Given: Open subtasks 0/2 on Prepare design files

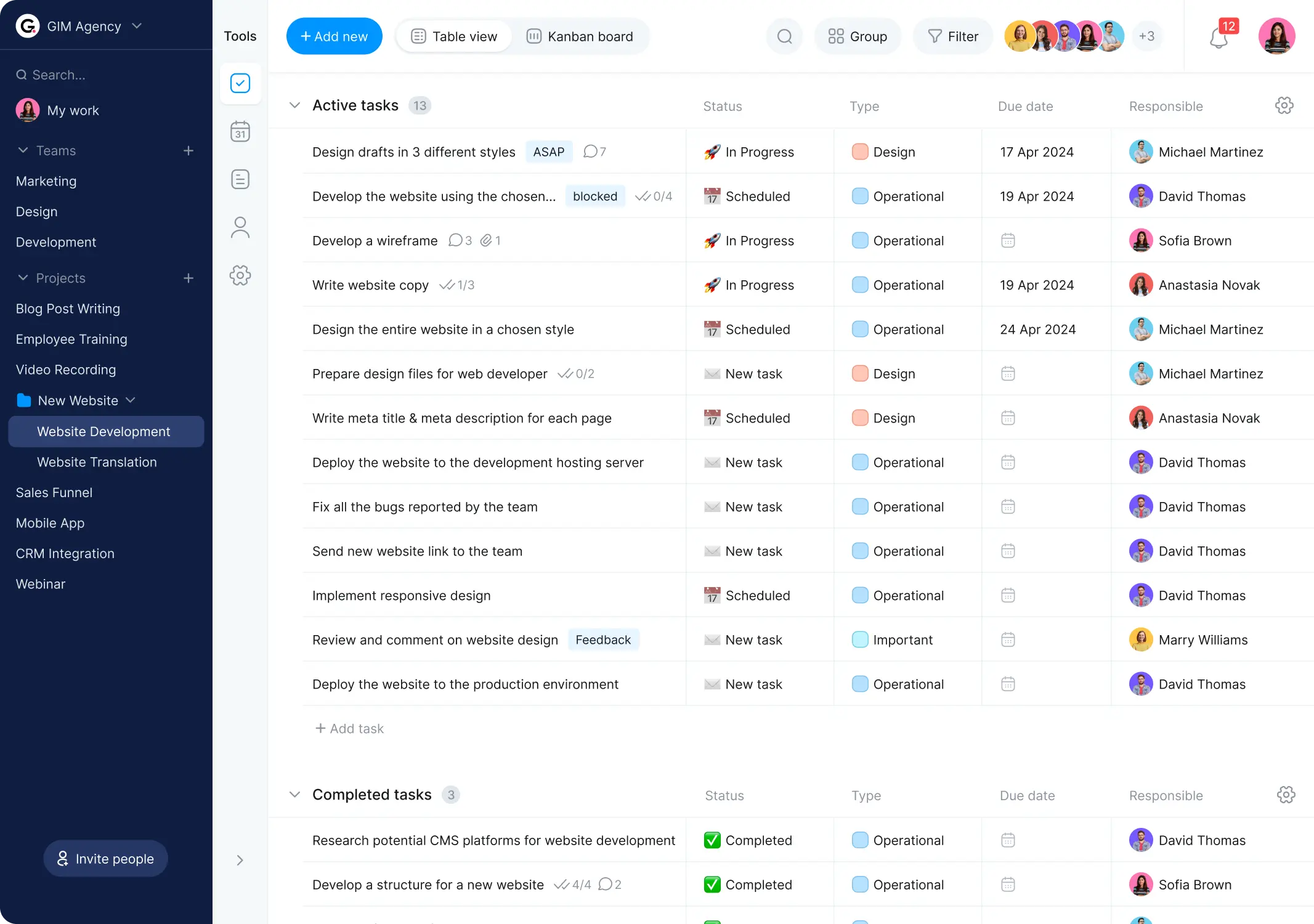Looking at the screenshot, I should click(575, 374).
